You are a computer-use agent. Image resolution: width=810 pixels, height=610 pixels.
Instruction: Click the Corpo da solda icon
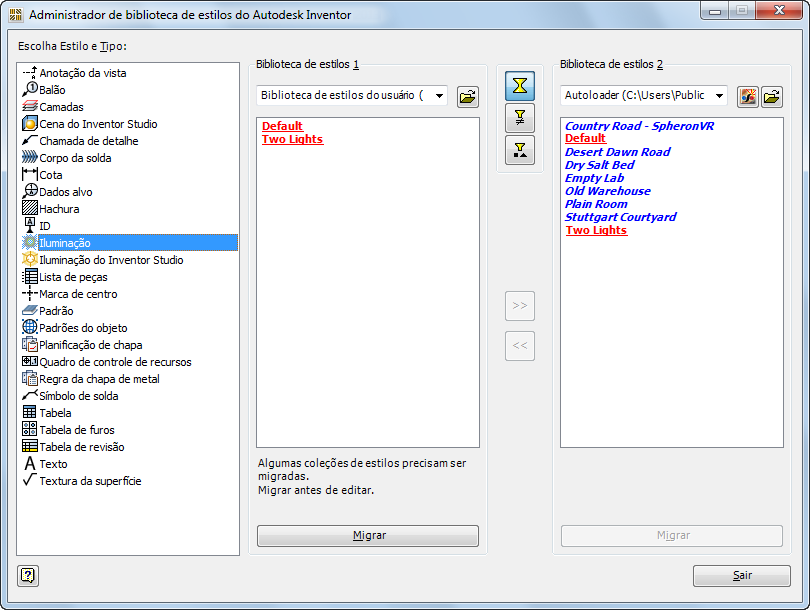coord(30,157)
